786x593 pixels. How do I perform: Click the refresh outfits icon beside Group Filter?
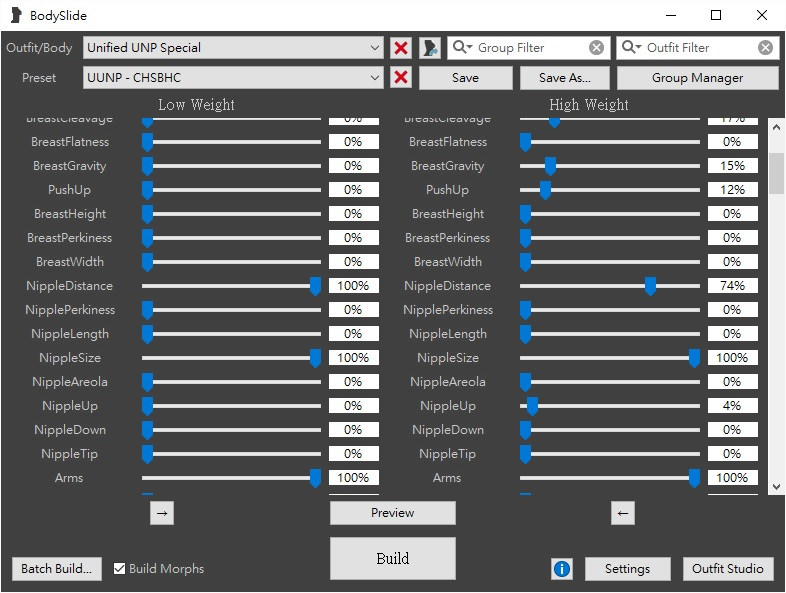(430, 48)
